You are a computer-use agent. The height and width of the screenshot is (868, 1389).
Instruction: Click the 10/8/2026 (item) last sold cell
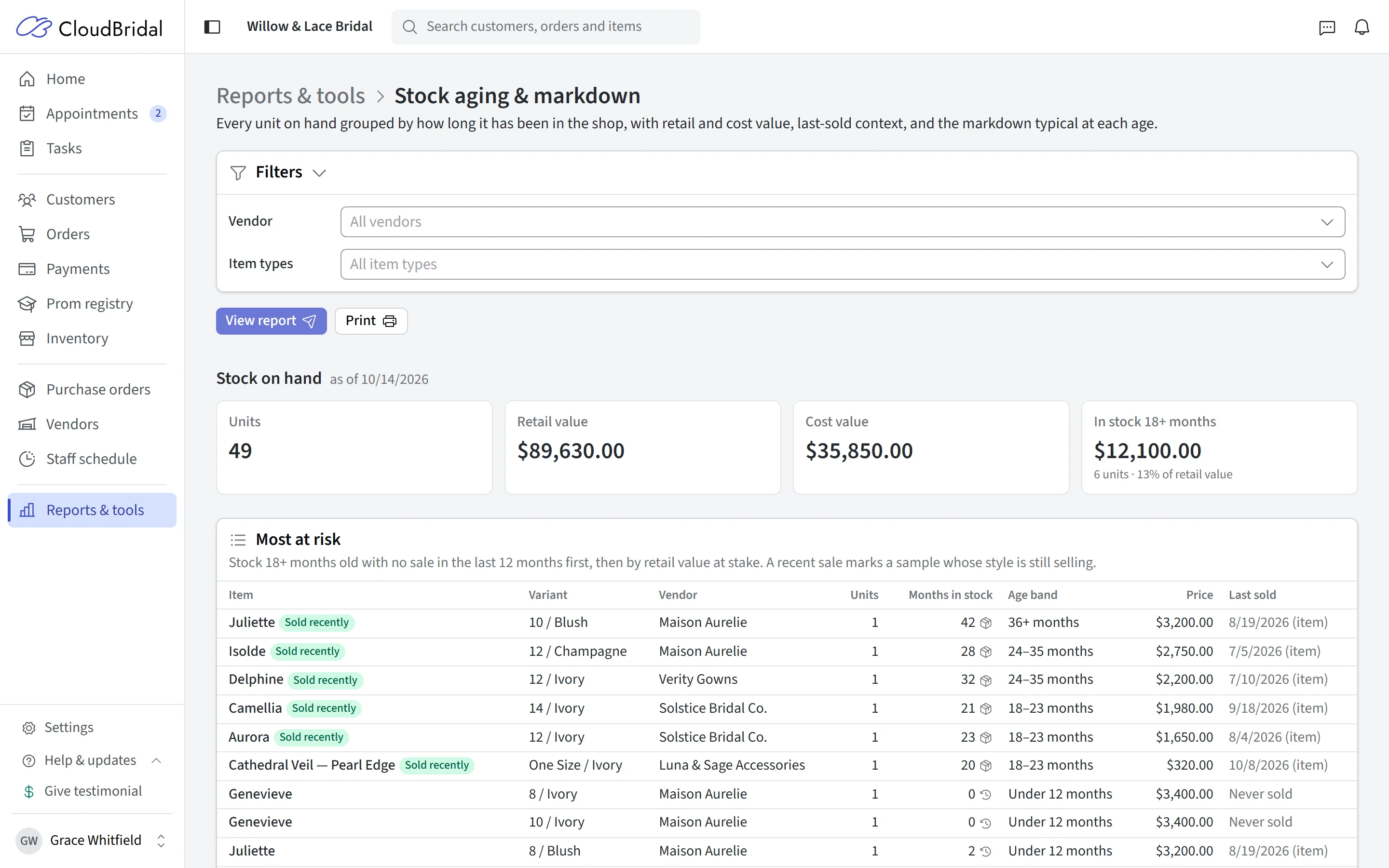1278,765
